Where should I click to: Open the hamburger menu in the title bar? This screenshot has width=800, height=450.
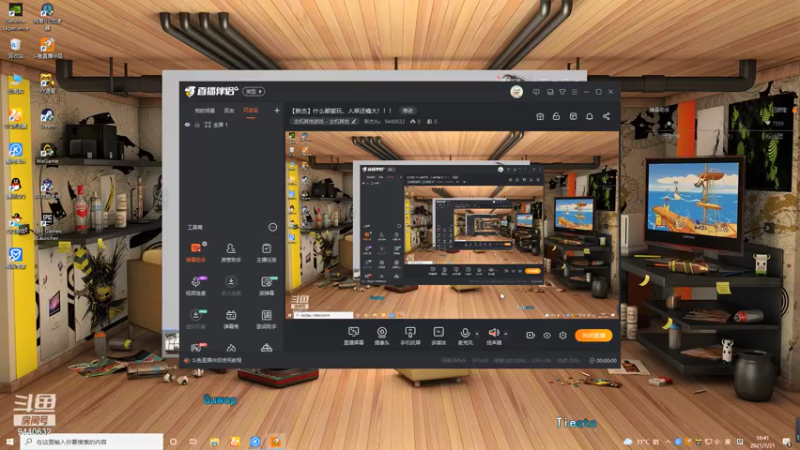[574, 92]
